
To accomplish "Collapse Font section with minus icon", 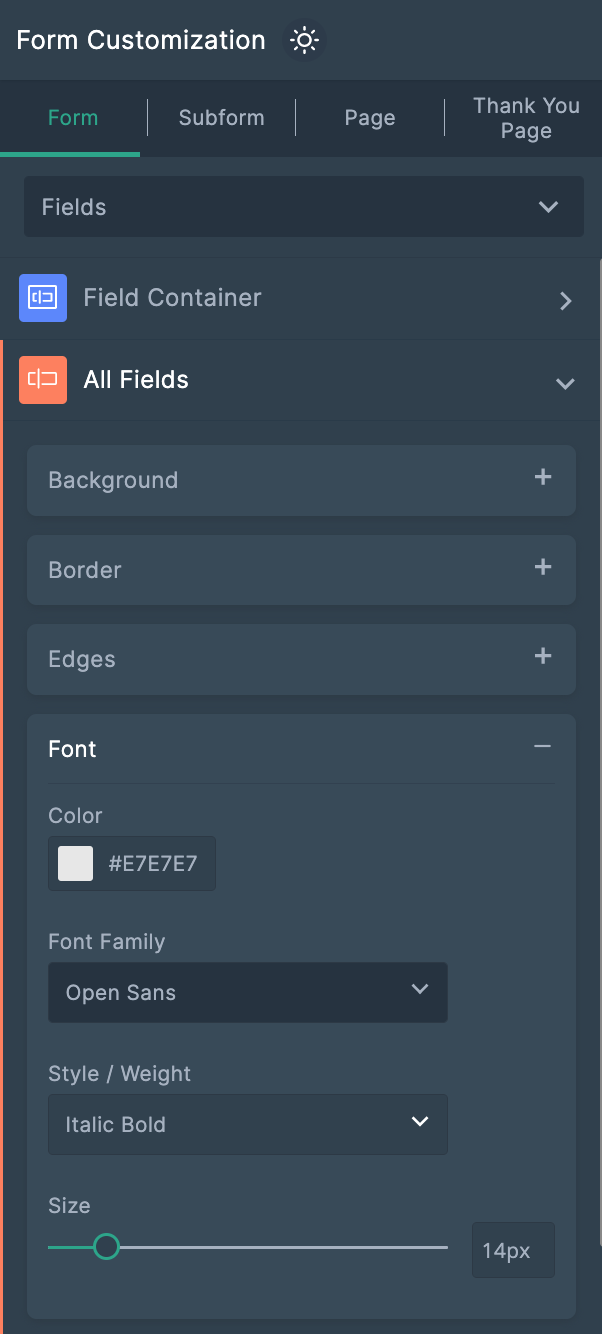I will [x=543, y=747].
